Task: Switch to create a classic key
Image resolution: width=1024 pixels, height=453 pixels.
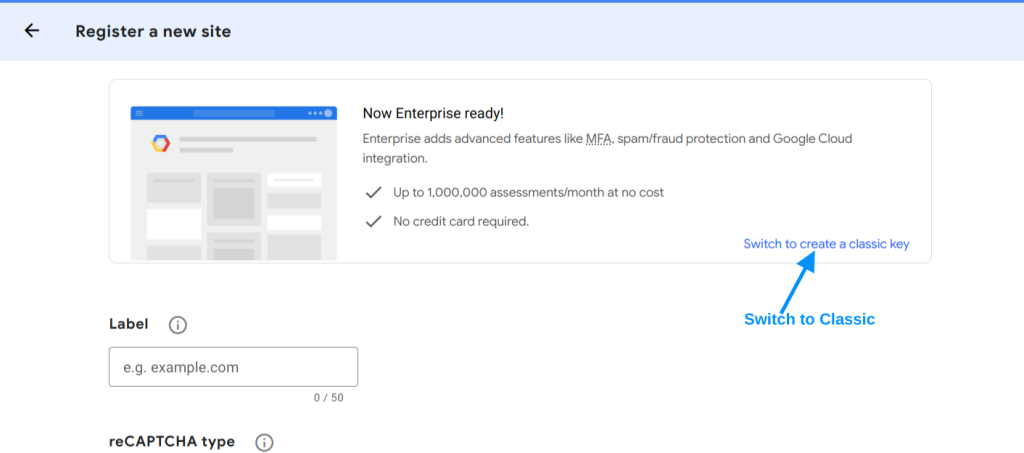Action: coord(826,243)
